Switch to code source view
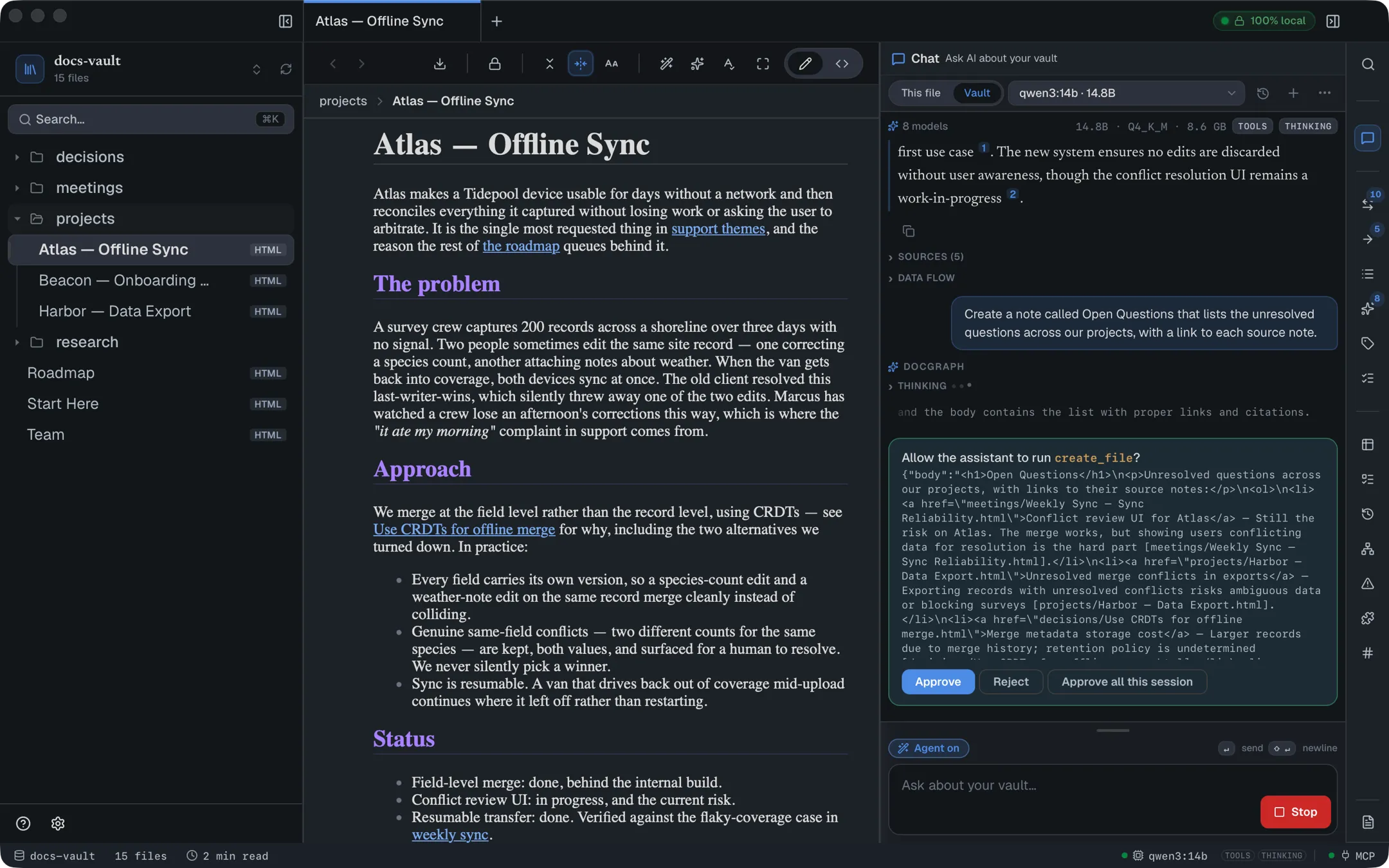Viewport: 1389px width, 868px height. click(x=842, y=64)
